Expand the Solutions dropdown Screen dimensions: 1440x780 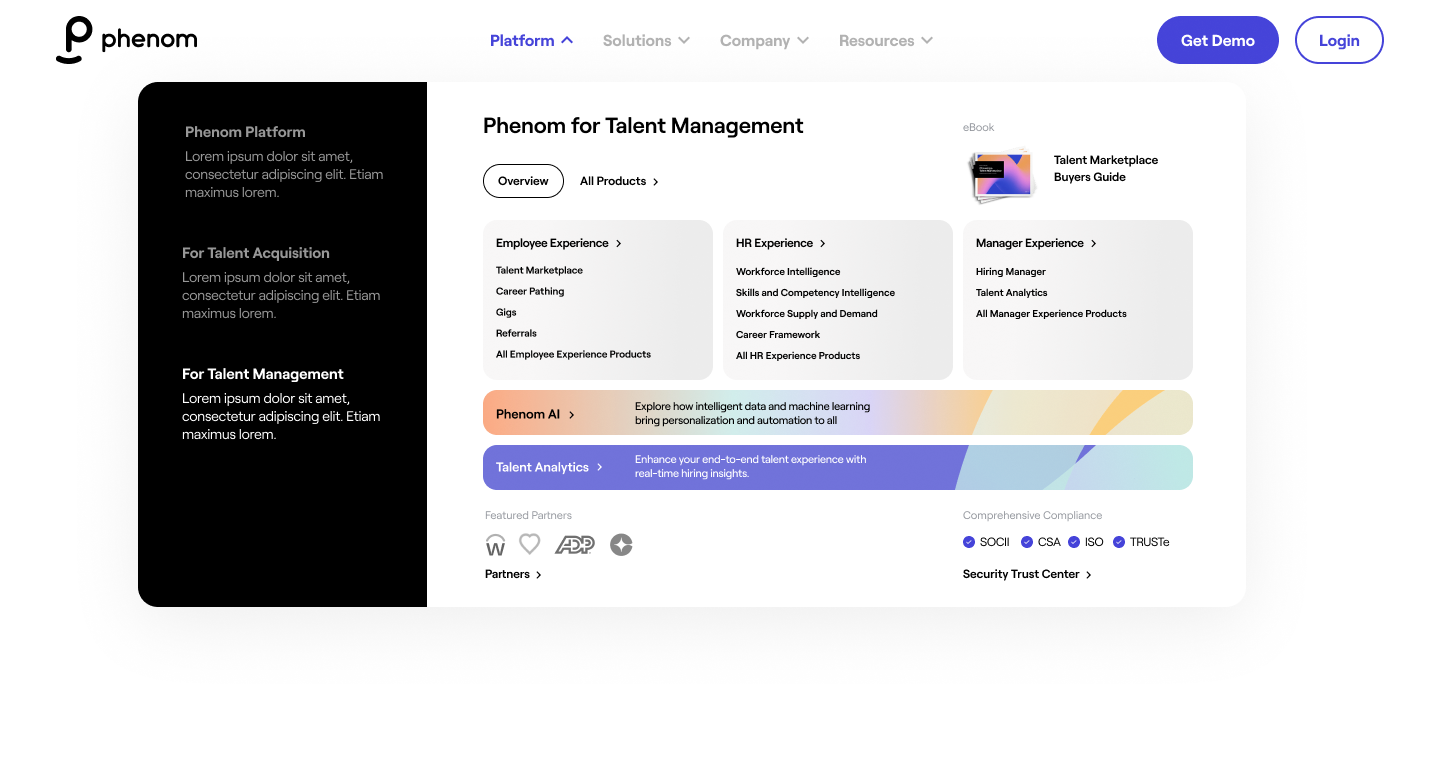[646, 41]
